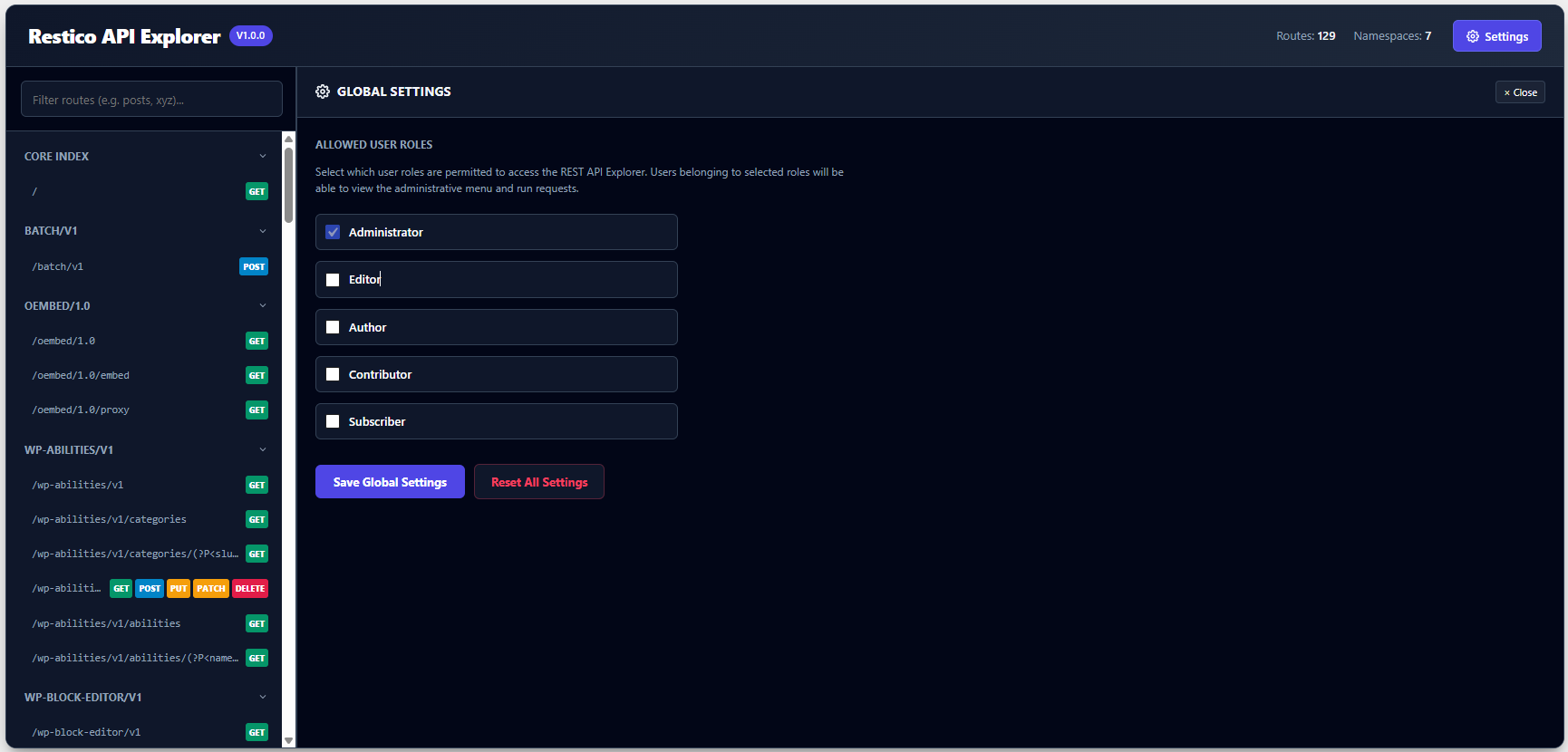Open the /batch/v1 route
This screenshot has height=752, width=1568.
pos(146,266)
